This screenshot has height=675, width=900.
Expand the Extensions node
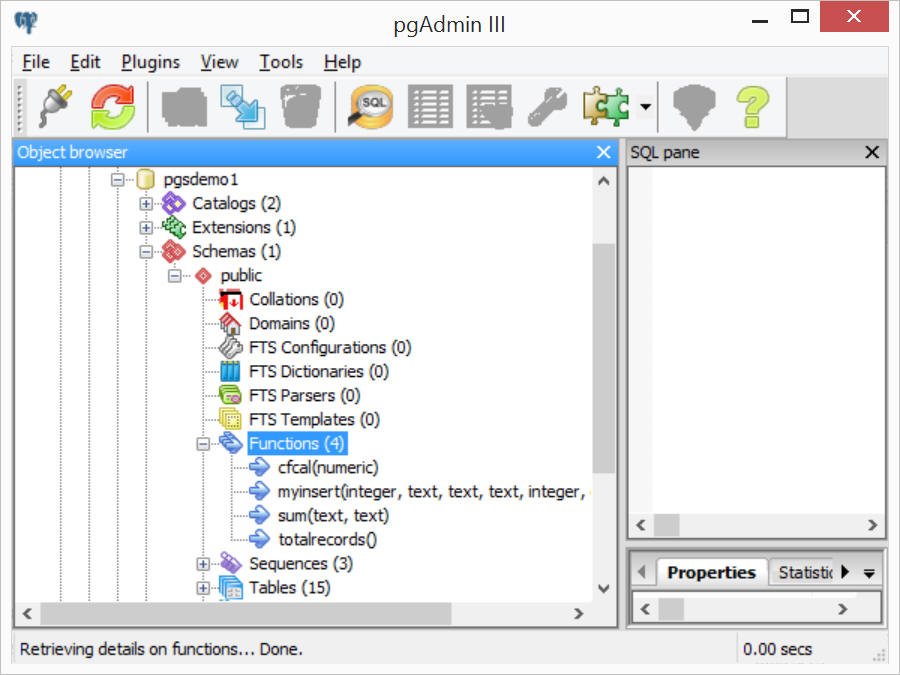[146, 228]
